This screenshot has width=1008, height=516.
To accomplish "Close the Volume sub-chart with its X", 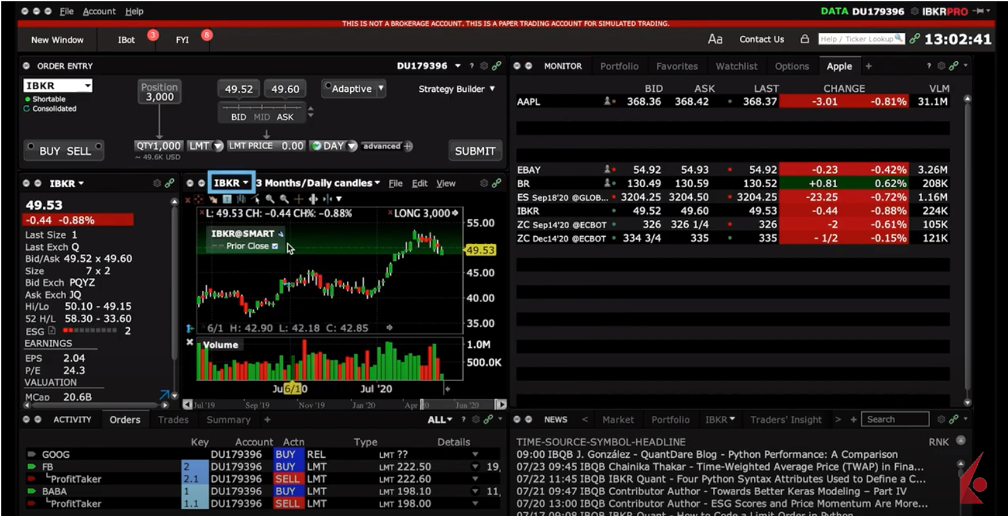I will click(190, 343).
